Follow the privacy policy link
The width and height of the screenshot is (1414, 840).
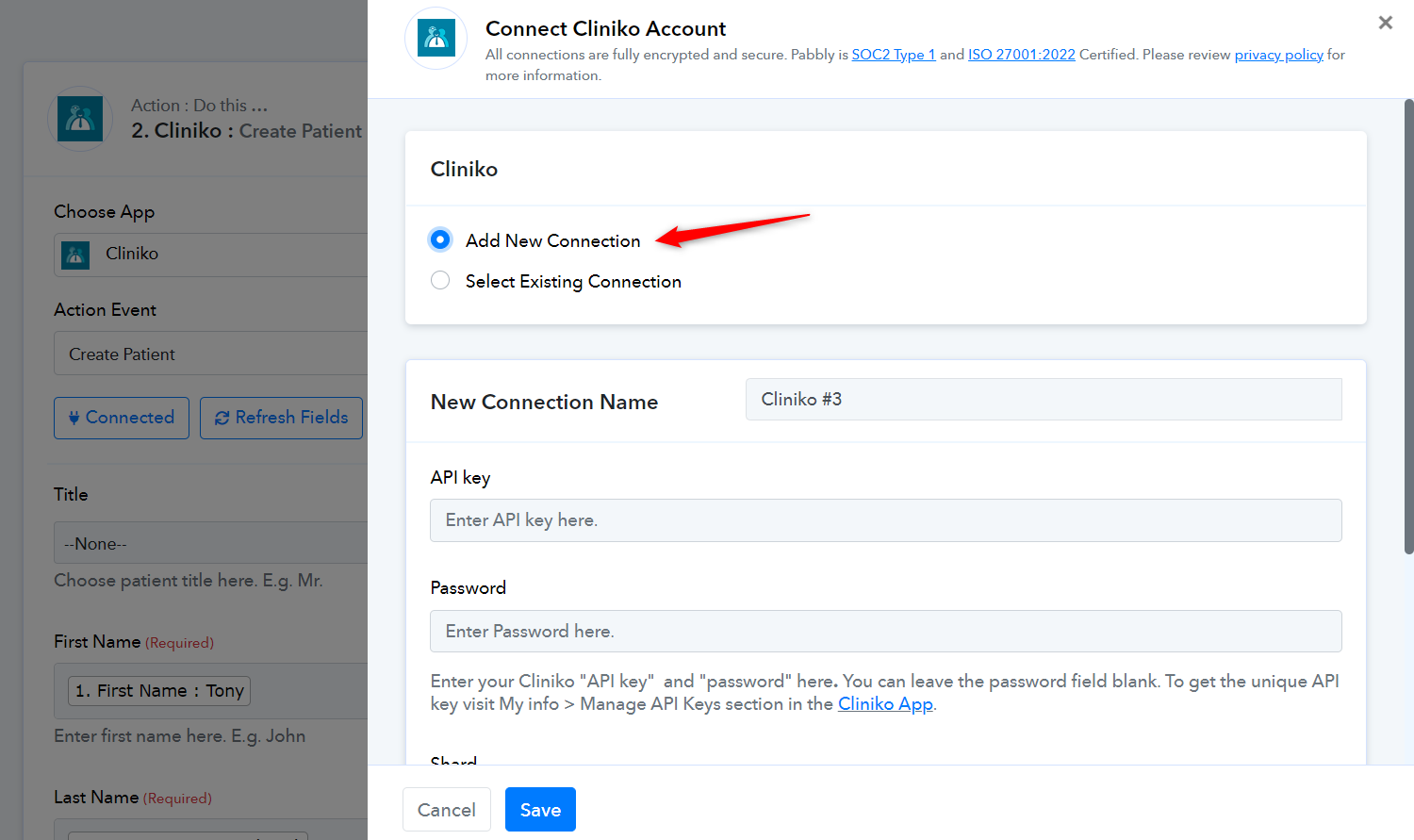[x=1279, y=55]
